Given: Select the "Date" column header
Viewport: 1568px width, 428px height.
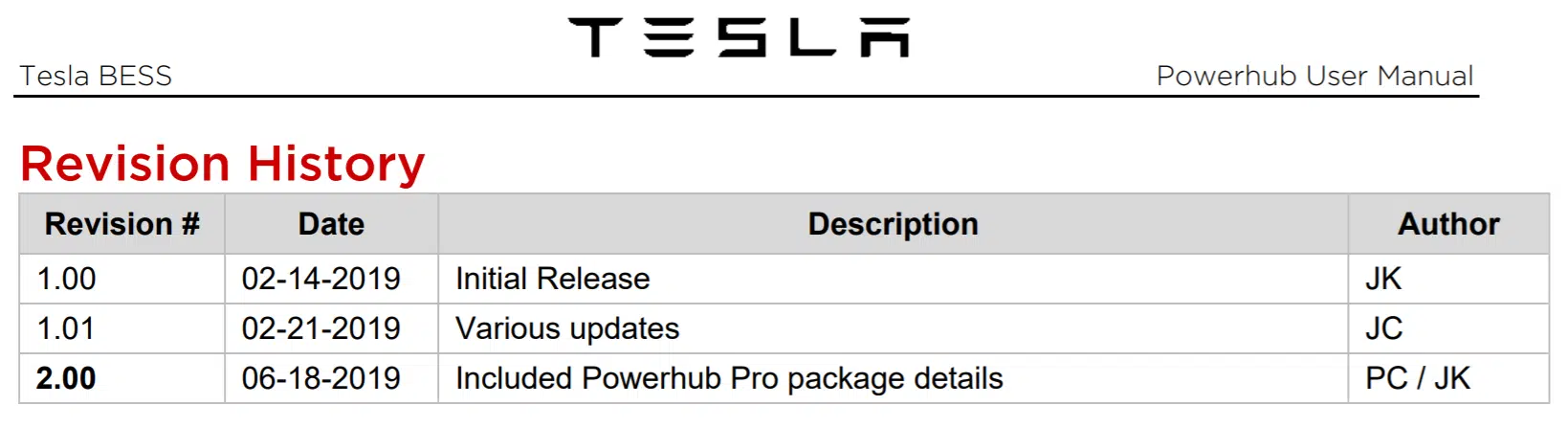Looking at the screenshot, I should coord(331,224).
